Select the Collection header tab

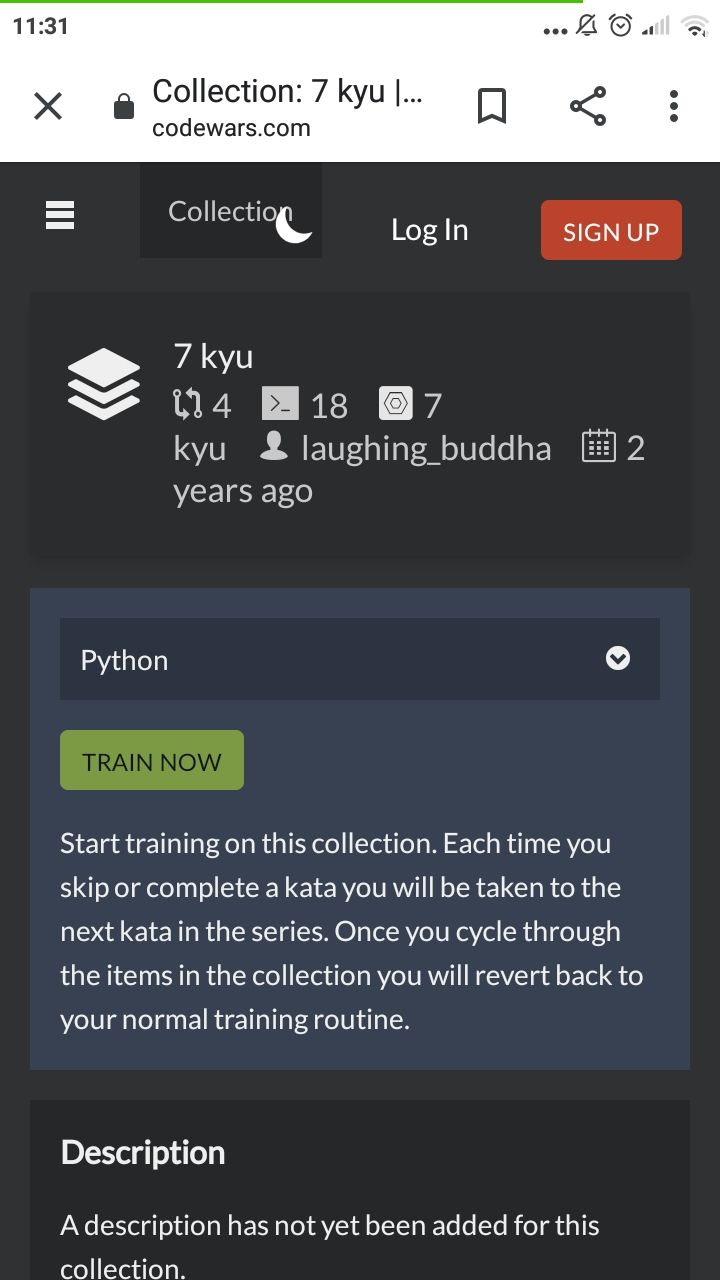point(231,212)
